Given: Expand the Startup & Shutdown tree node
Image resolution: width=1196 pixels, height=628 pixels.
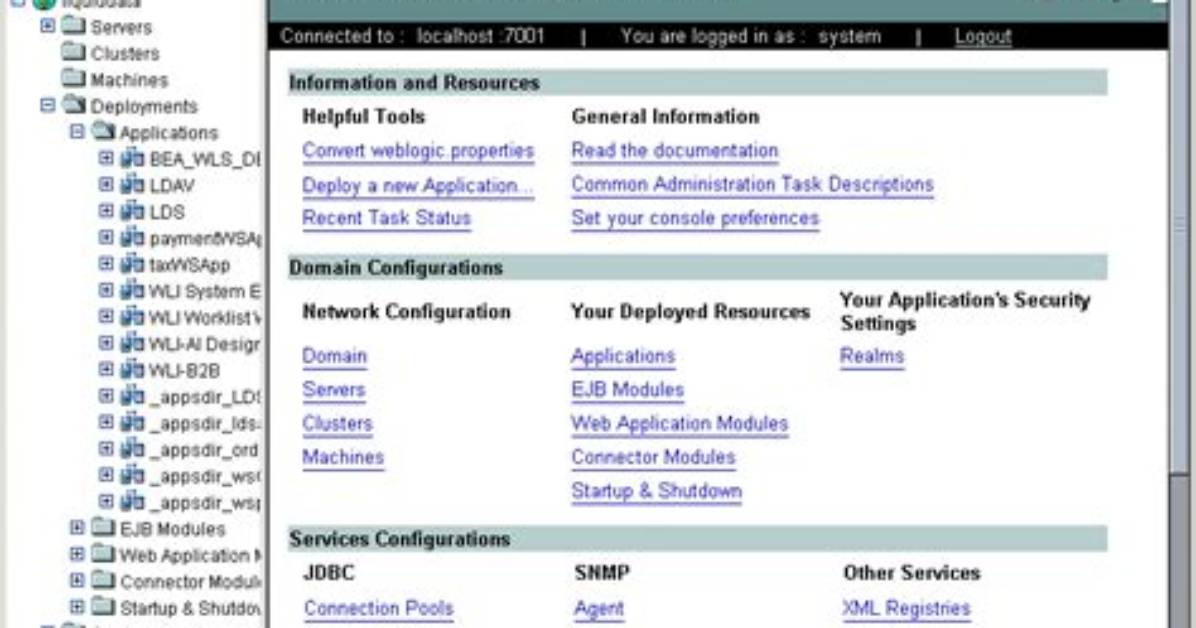Looking at the screenshot, I should tap(77, 607).
